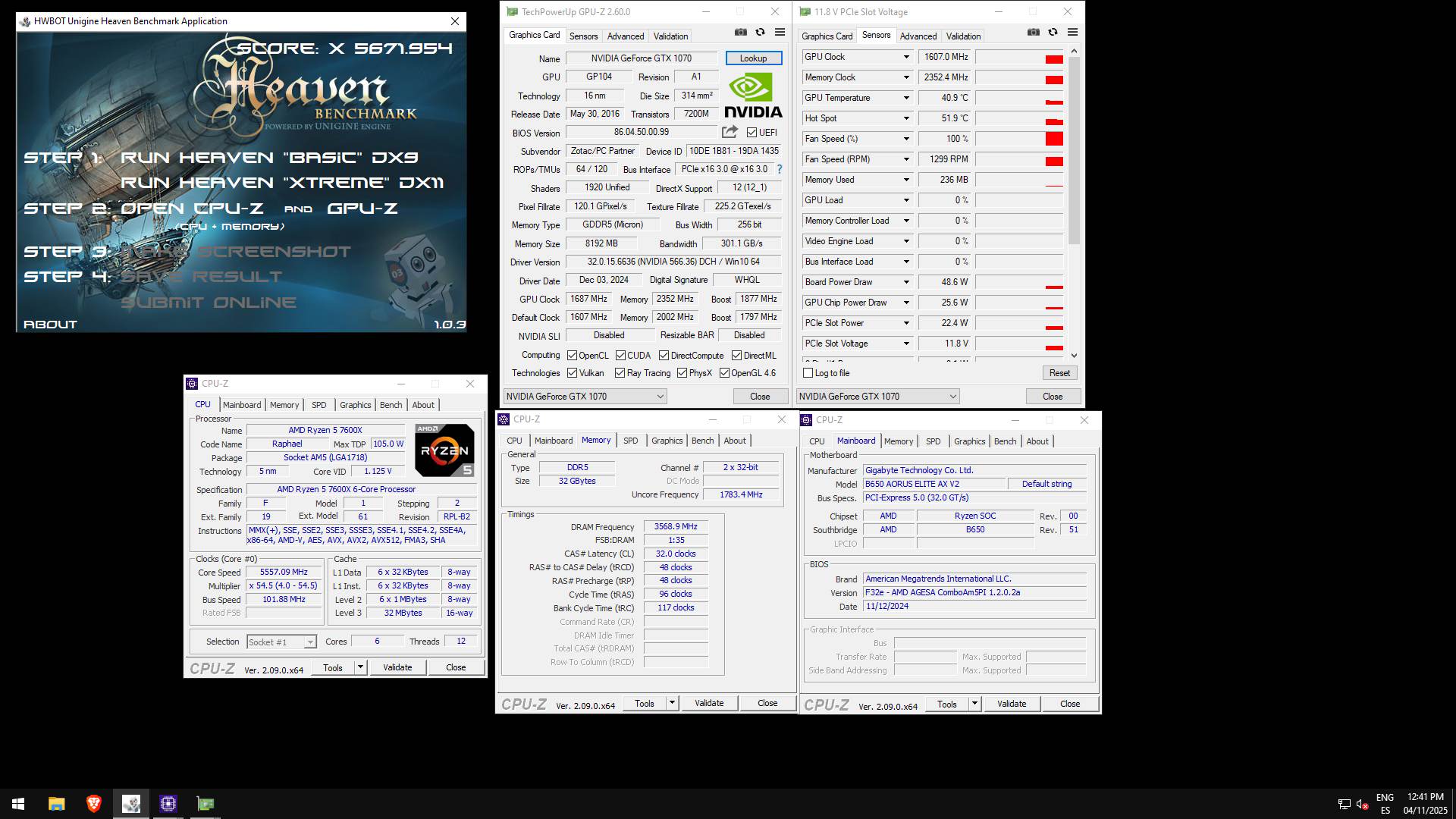Toggle the Vulkan checkbox
The width and height of the screenshot is (1456, 819).
click(x=572, y=373)
